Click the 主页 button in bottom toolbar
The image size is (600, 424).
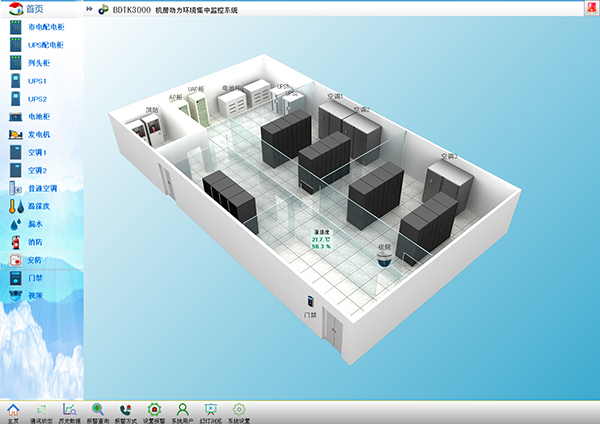[14, 413]
